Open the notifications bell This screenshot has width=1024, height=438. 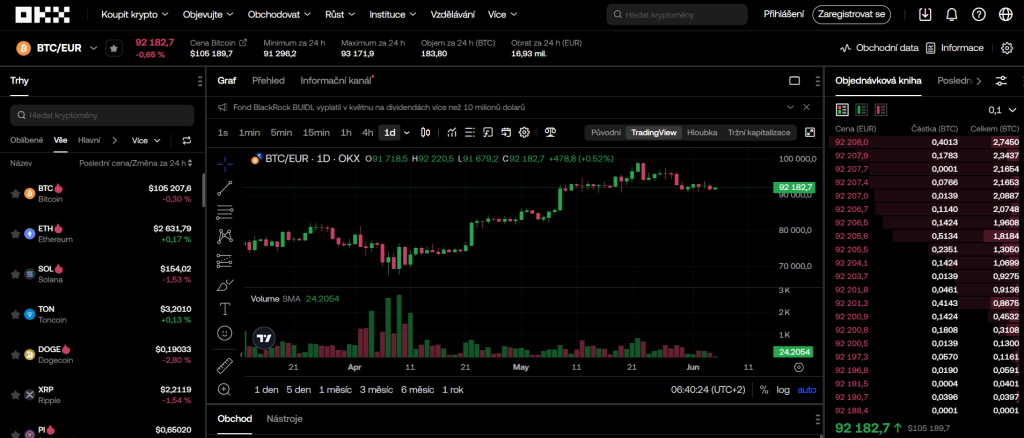point(952,14)
